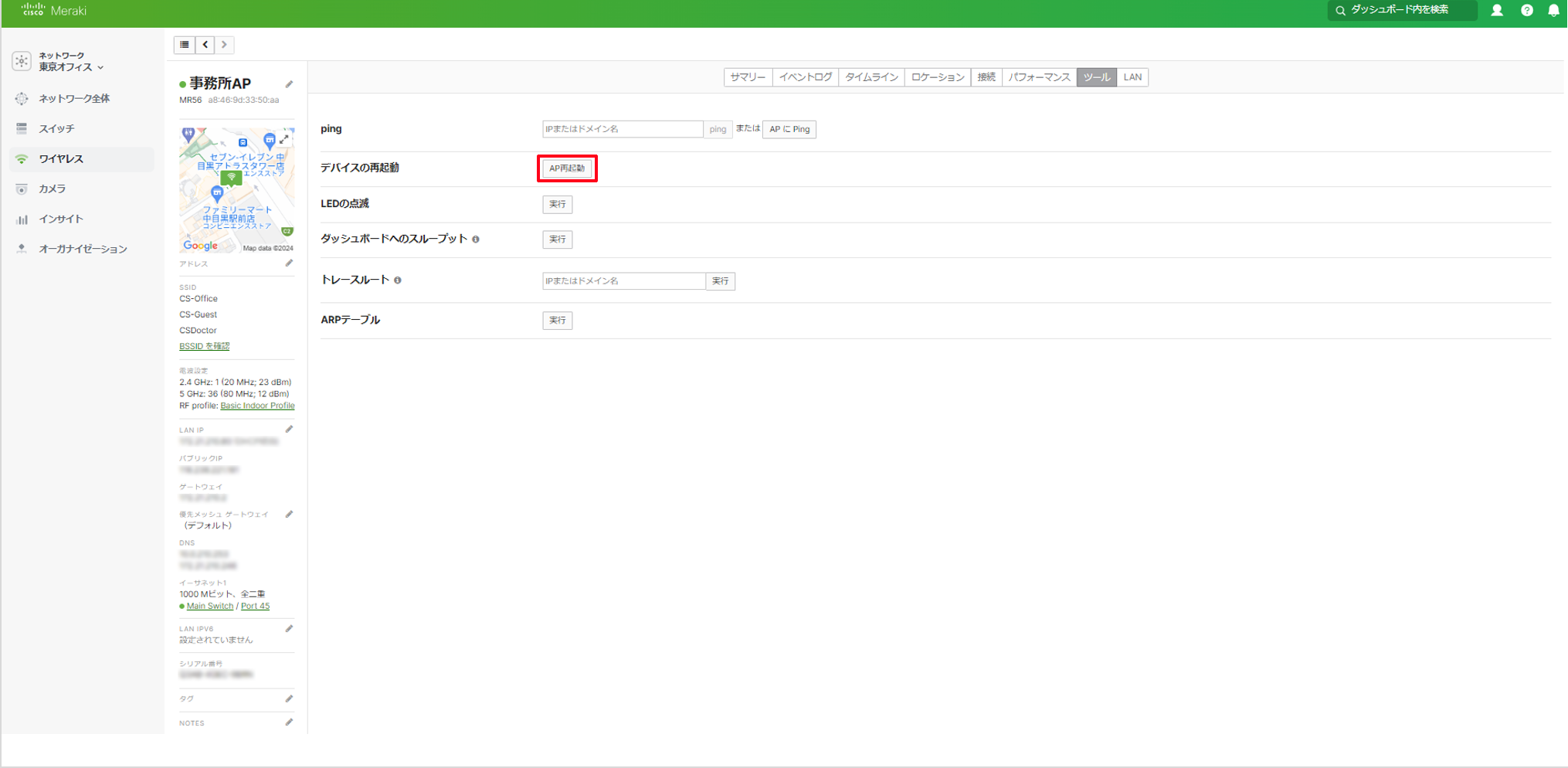Edit the device name 事務所AP pencil
1568x768 pixels.
tap(289, 84)
